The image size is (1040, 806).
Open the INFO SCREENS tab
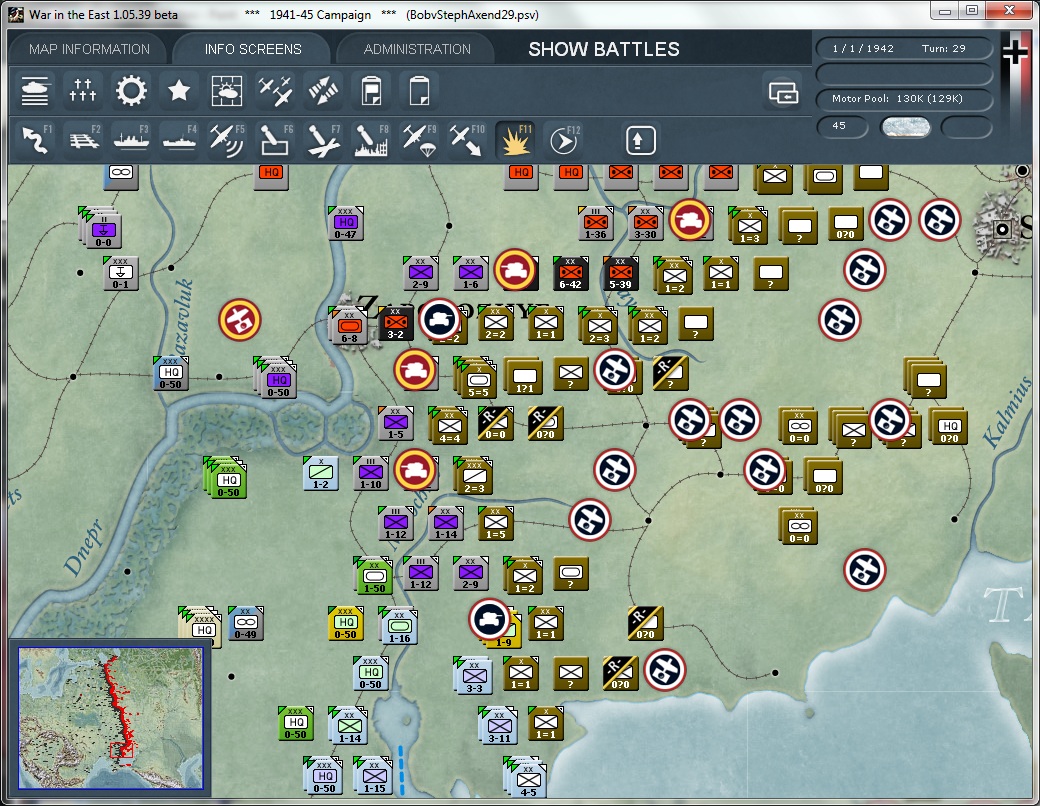tap(253, 49)
